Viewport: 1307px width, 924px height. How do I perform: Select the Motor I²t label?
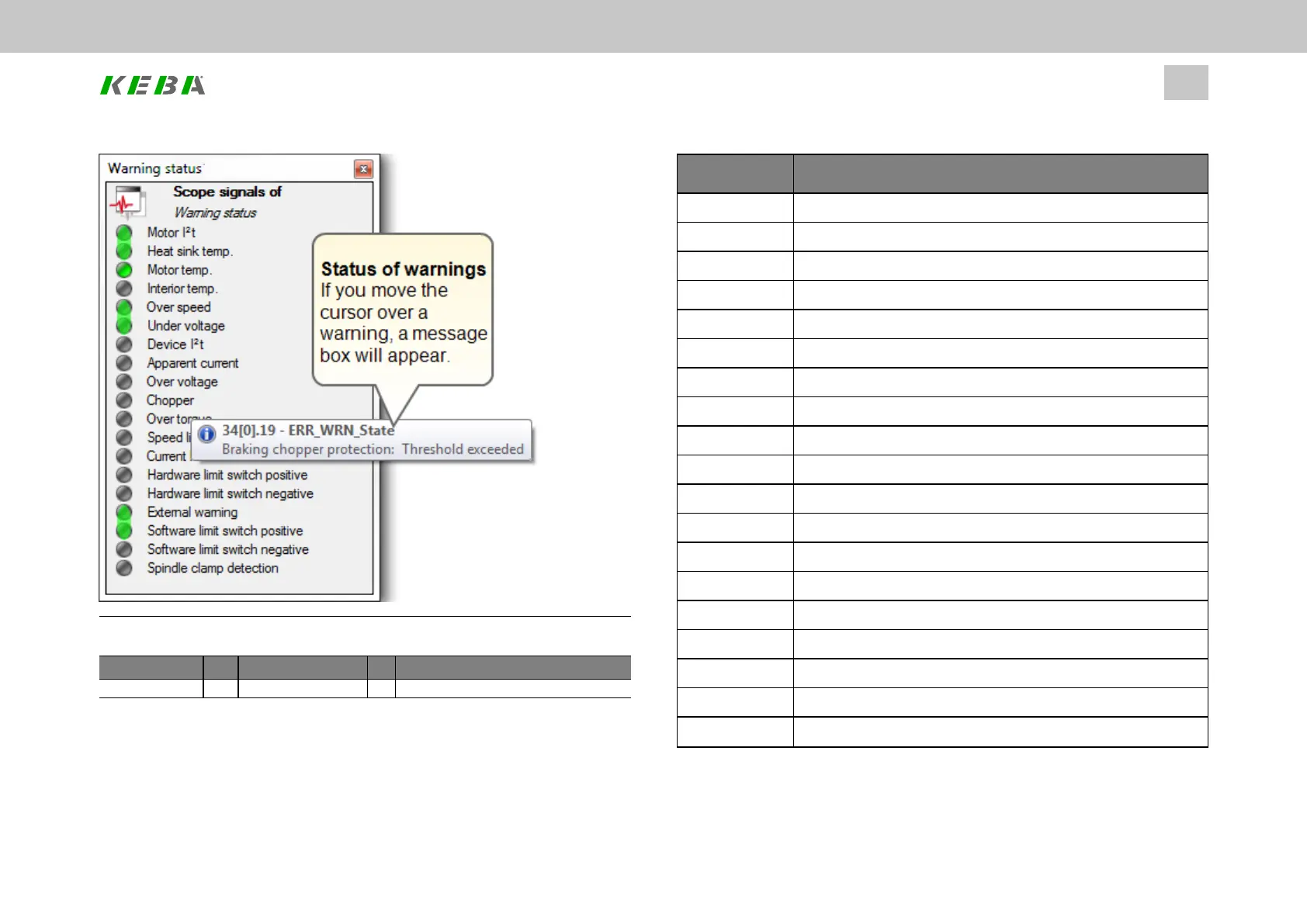click(172, 233)
